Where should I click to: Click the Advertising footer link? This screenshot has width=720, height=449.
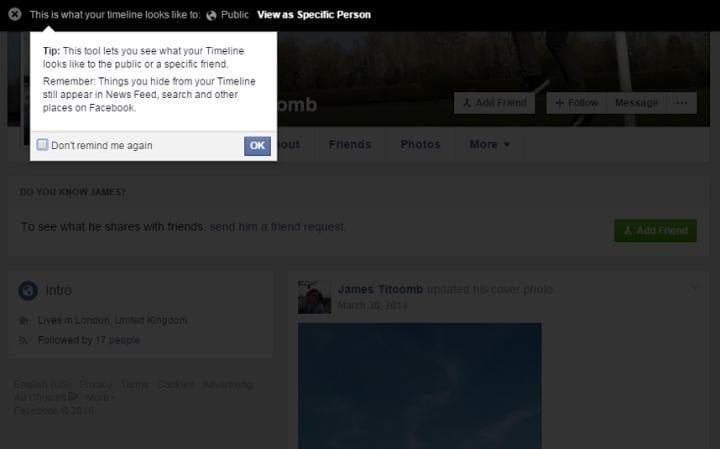click(x=227, y=384)
